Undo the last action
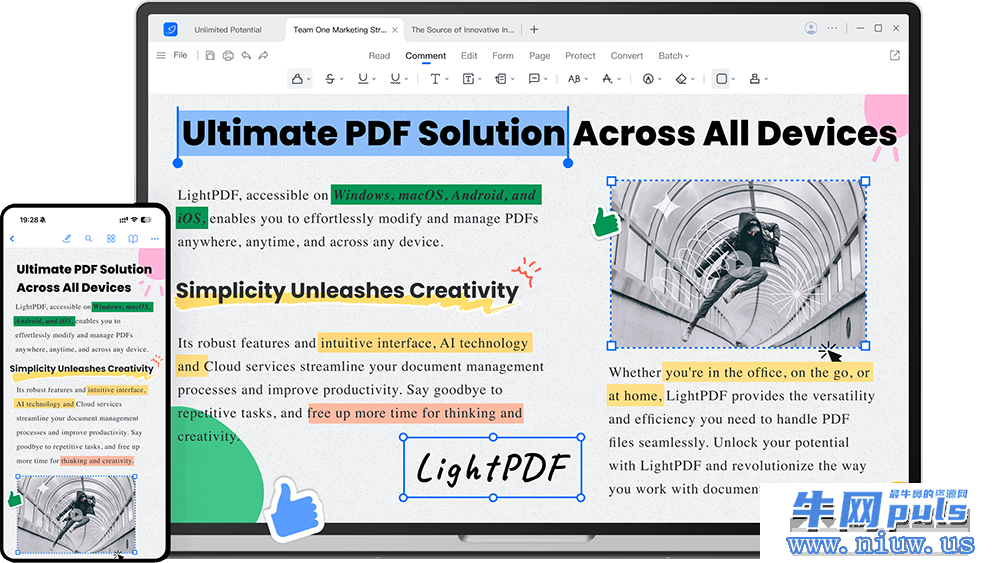1000x563 pixels. [x=246, y=55]
